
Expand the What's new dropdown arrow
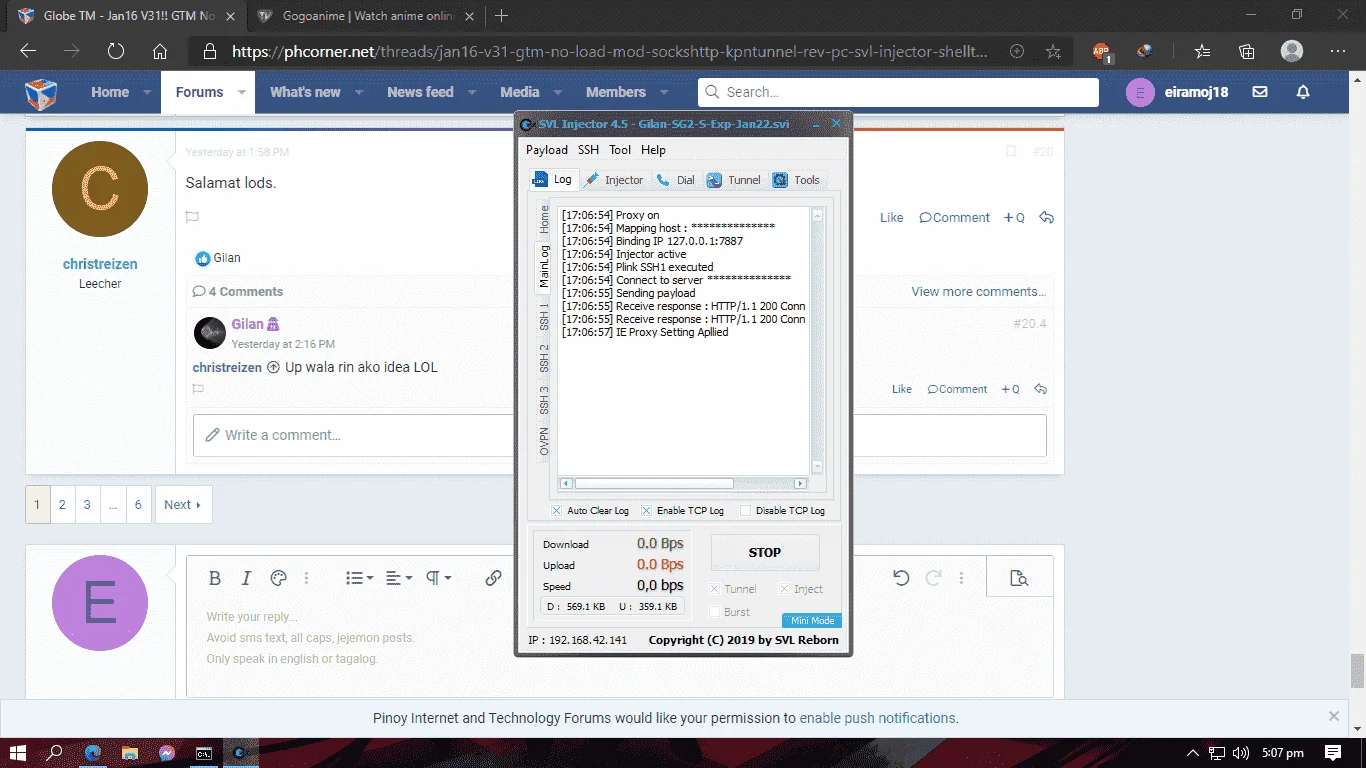[x=358, y=92]
